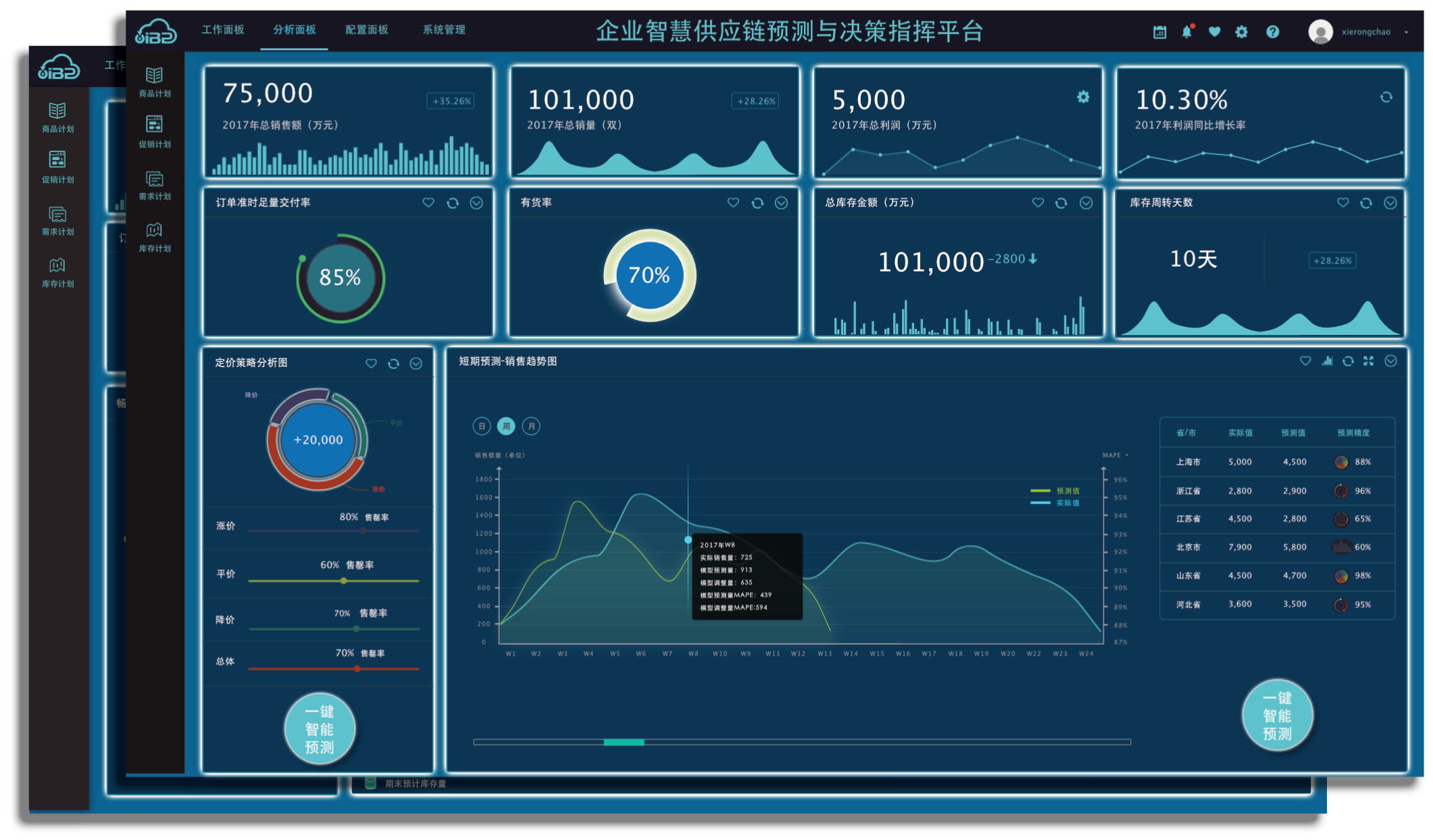Select the 北京市 row in forecast table
Viewport: 1433px width, 840px height.
coord(1277,547)
